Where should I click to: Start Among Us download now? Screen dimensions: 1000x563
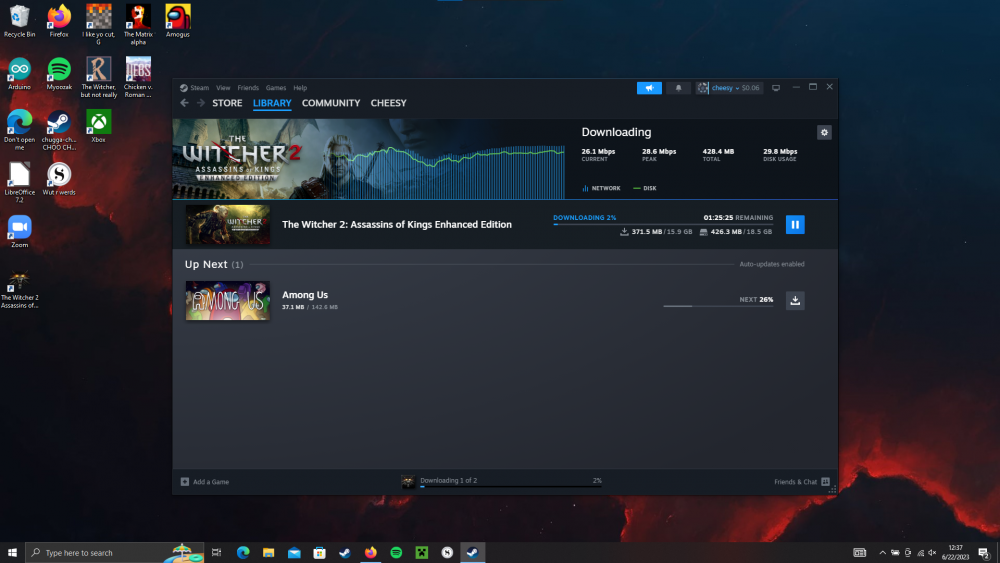(x=795, y=300)
